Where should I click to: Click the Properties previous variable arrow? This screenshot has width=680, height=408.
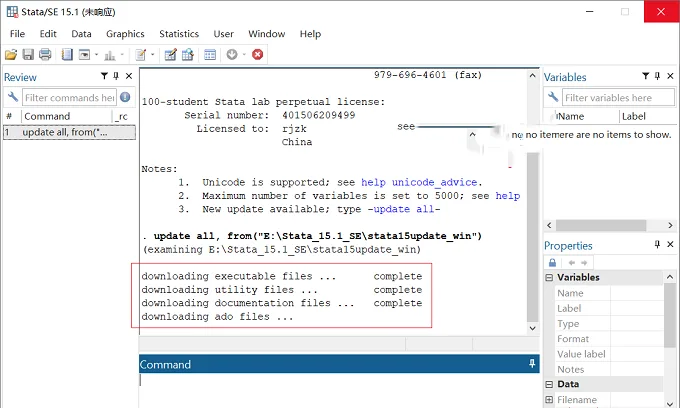pos(572,263)
